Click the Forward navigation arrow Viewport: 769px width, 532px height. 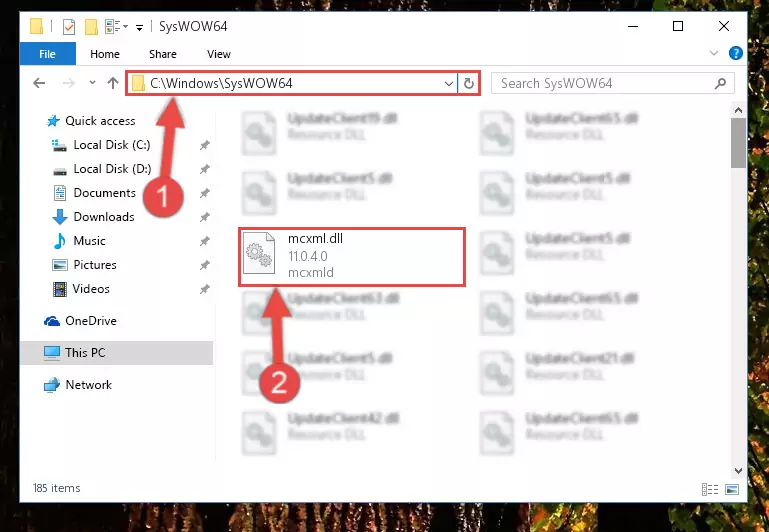coord(69,83)
